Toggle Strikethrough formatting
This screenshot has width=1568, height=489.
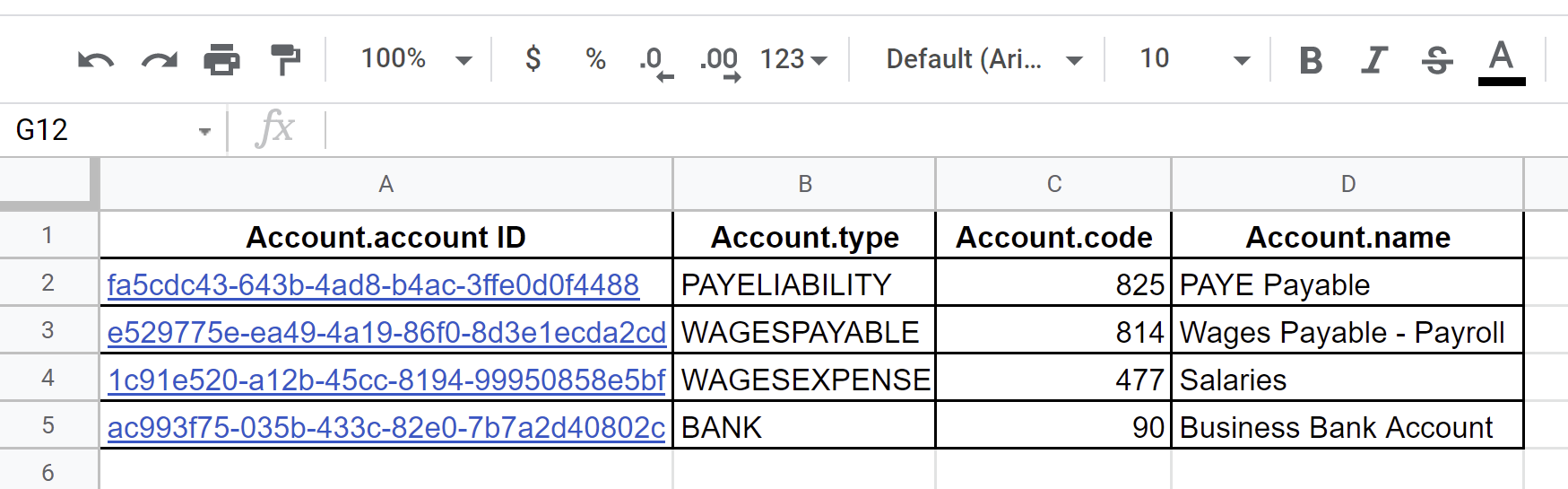click(1437, 60)
